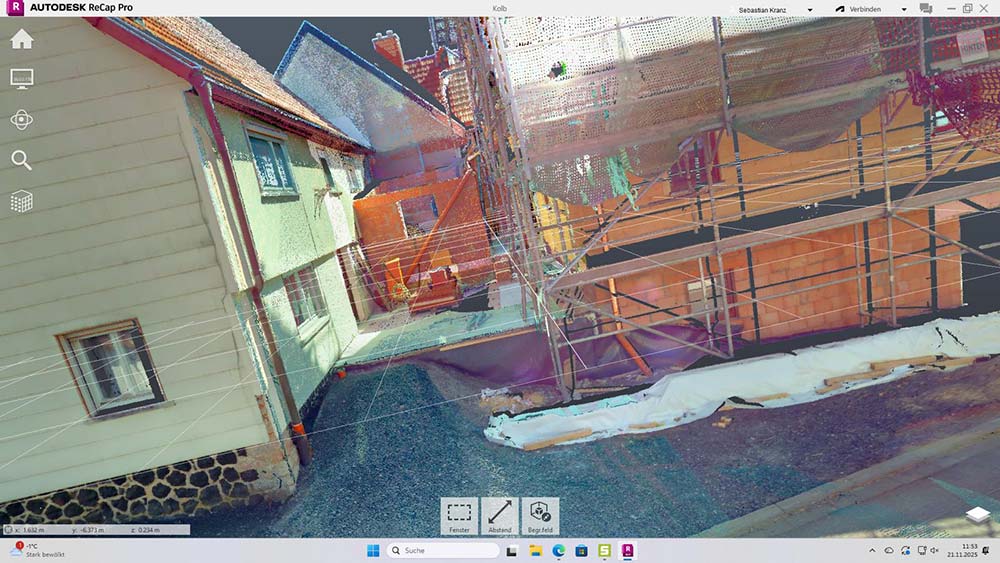Open the layers stack icon bottom right
Image resolution: width=1000 pixels, height=563 pixels.
977,515
